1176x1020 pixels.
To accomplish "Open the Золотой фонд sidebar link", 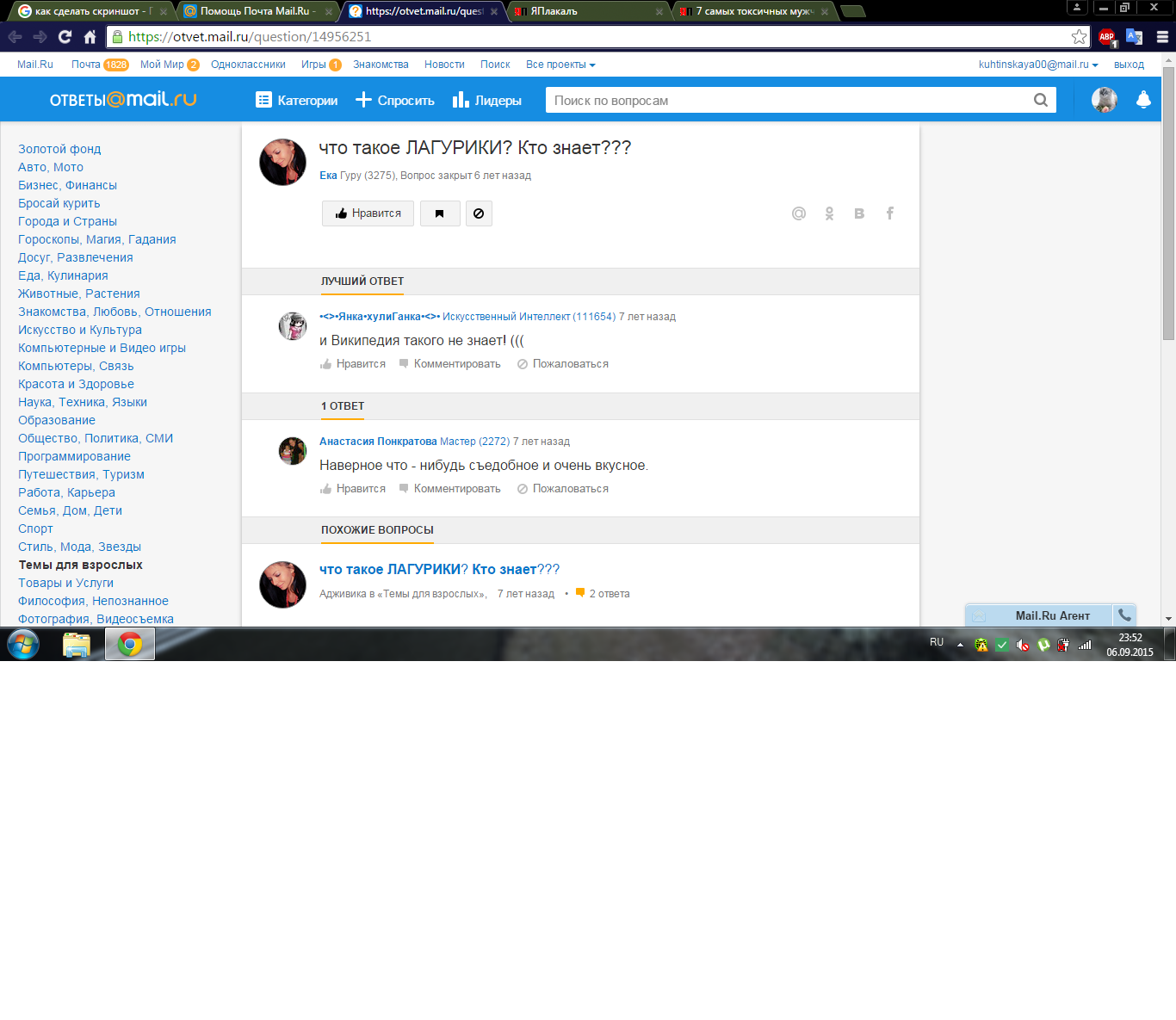I will click(59, 149).
